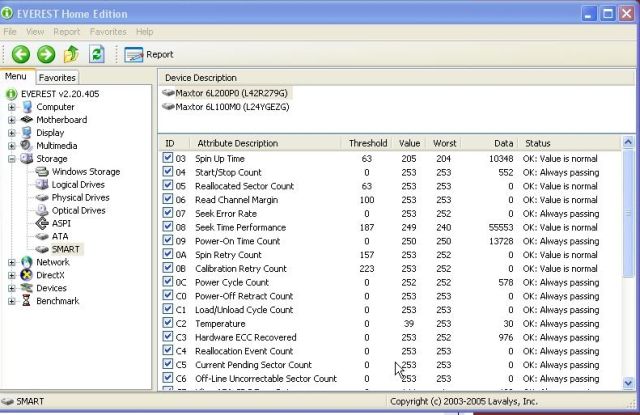Click the Device Description header
Image resolution: width=640 pixels, height=415 pixels.
(x=396, y=78)
